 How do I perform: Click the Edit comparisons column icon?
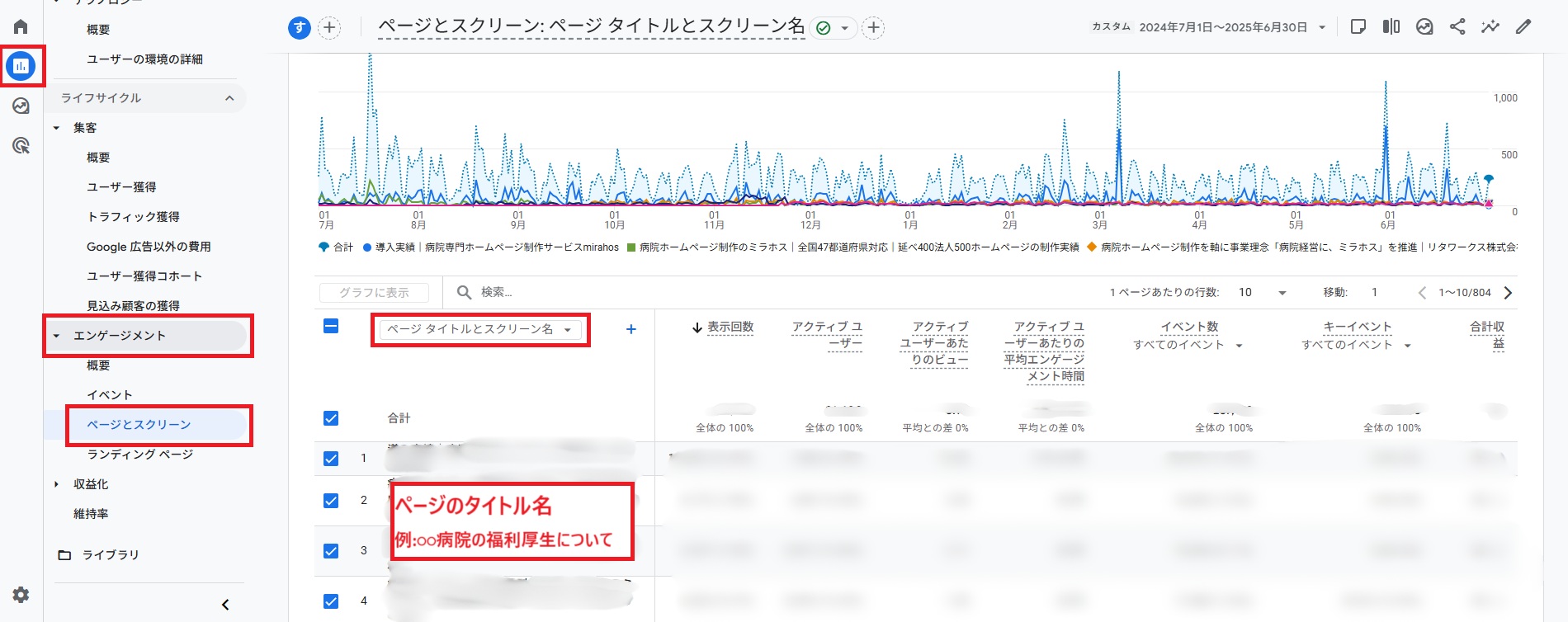pos(1391,26)
